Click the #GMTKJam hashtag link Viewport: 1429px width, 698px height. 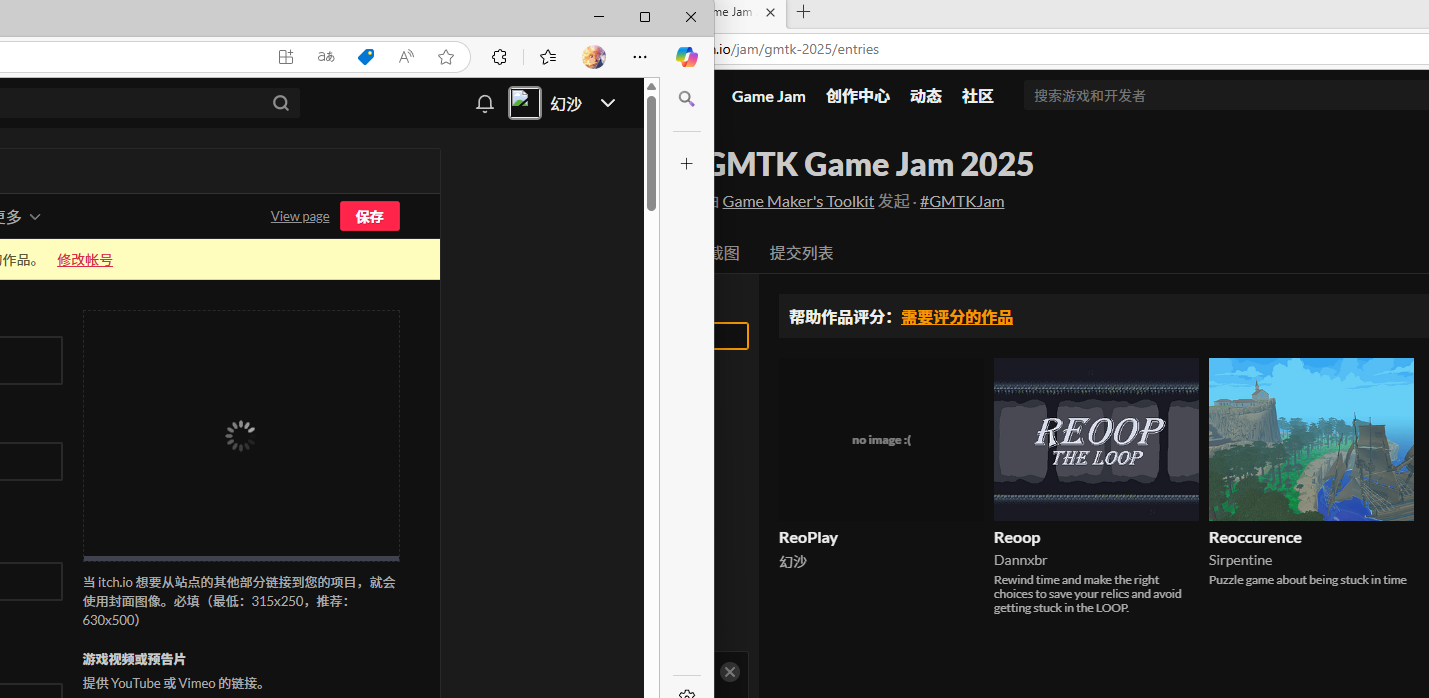pyautogui.click(x=962, y=201)
